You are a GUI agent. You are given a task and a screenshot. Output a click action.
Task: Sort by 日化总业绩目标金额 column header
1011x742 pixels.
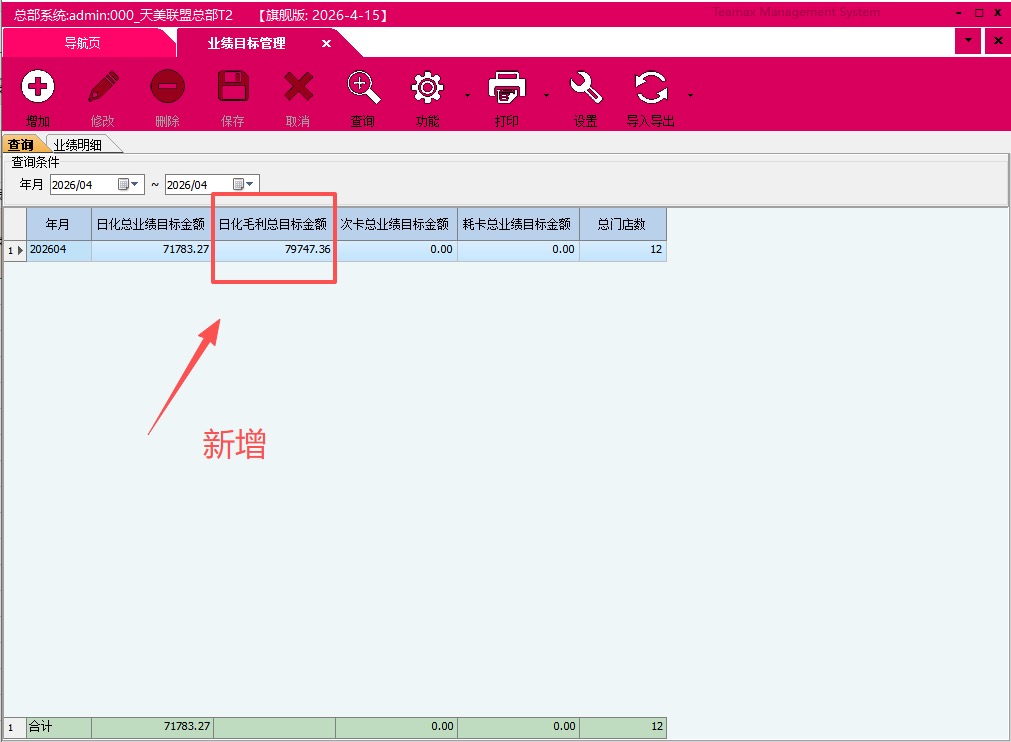(x=151, y=224)
